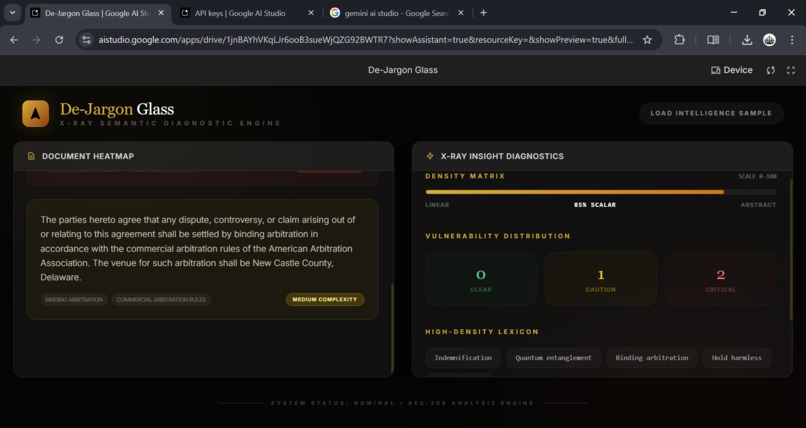Screen dimensions: 806x428
Task: Click the Binding arbitration lexicon chip
Action: click(652, 358)
